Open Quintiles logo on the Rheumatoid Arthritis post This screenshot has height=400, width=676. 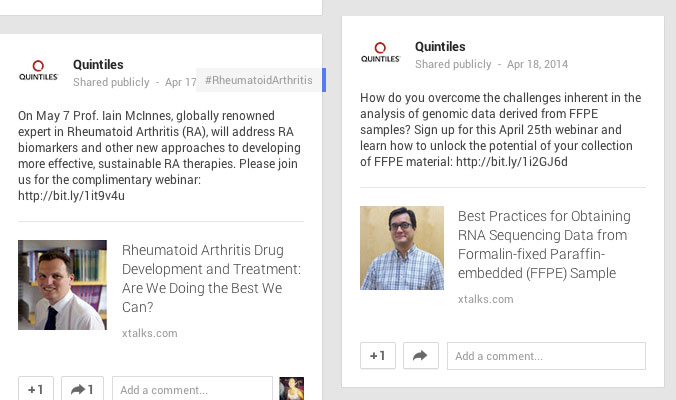coord(38,72)
